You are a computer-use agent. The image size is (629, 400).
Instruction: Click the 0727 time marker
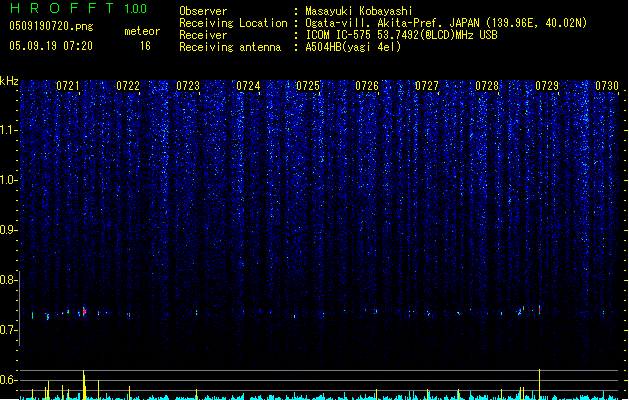427,86
